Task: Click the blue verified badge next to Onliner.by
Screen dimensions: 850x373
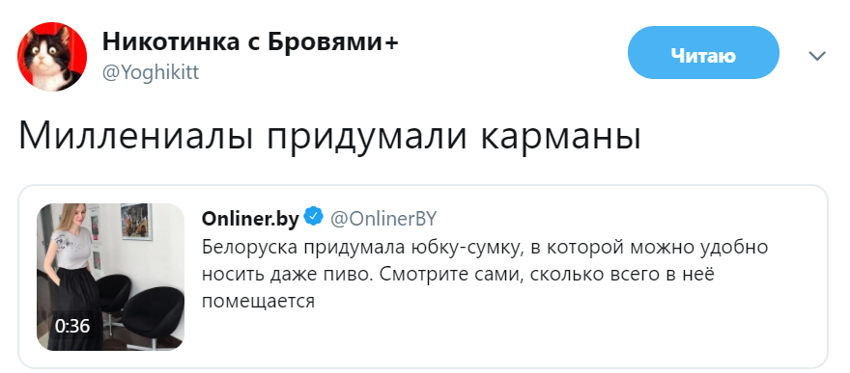Action: (x=313, y=217)
